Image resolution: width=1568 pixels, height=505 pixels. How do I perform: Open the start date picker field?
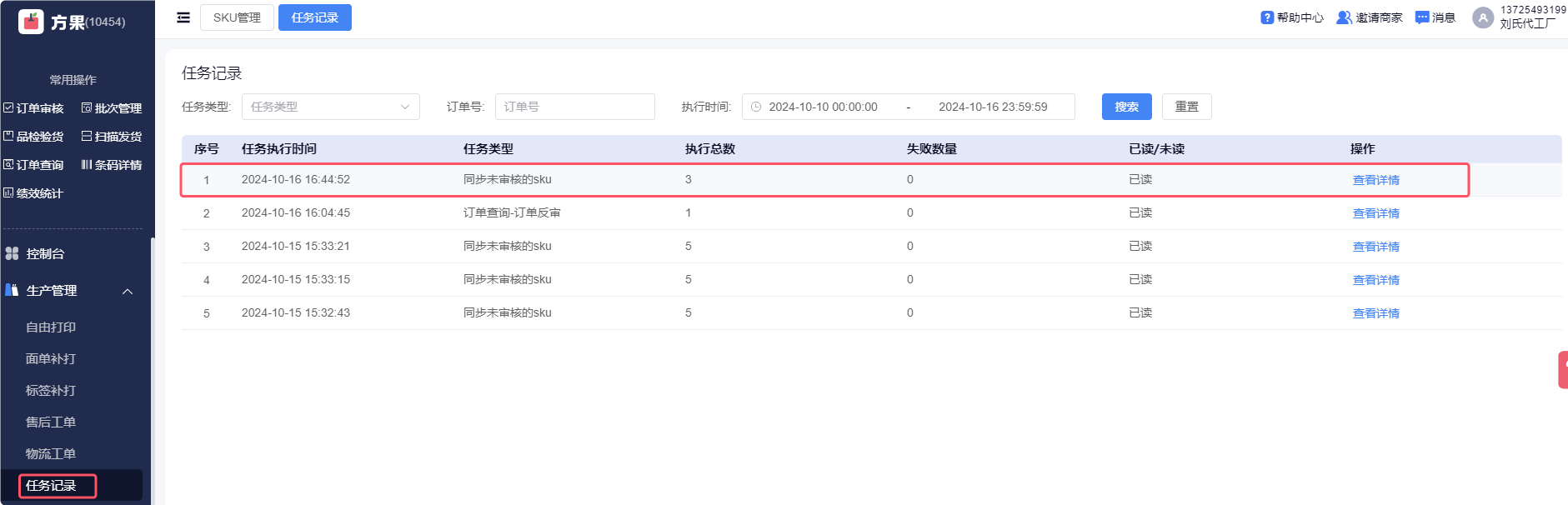[823, 107]
